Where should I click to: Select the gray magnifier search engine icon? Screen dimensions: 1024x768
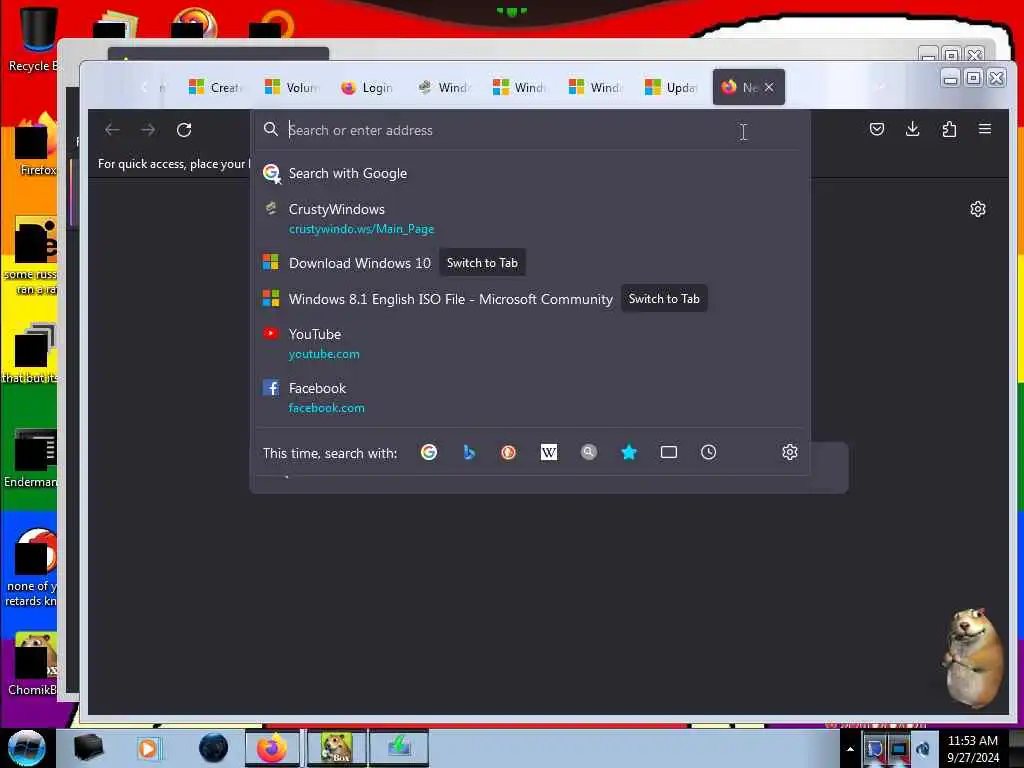[588, 452]
